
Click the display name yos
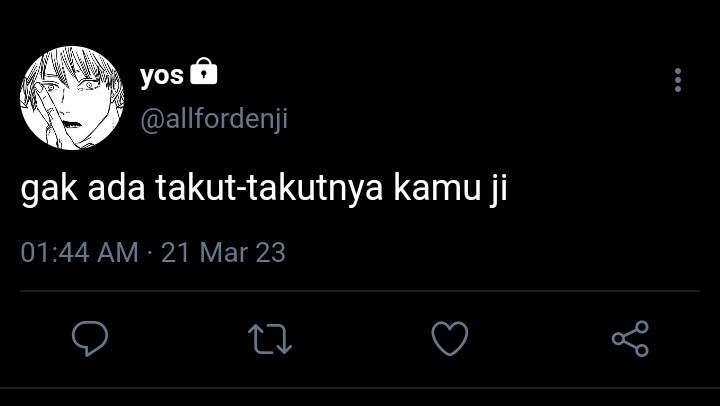coord(162,75)
